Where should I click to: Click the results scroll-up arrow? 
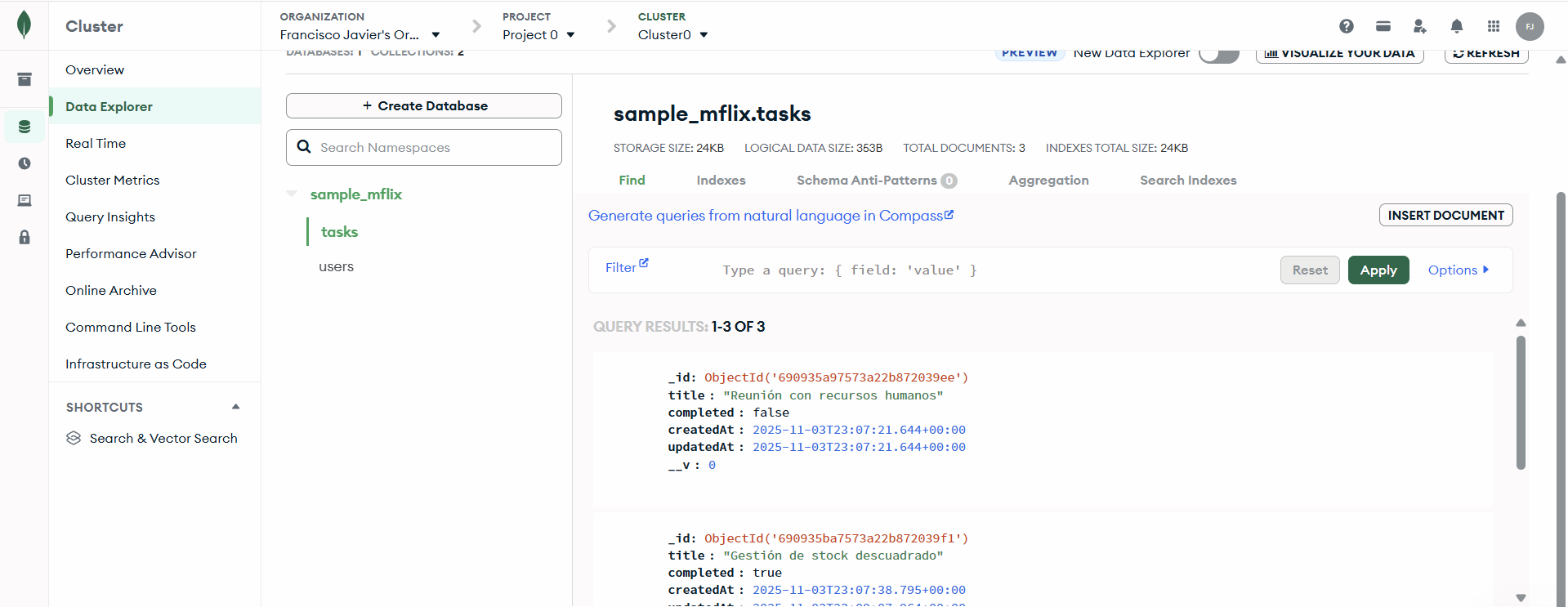[x=1521, y=323]
